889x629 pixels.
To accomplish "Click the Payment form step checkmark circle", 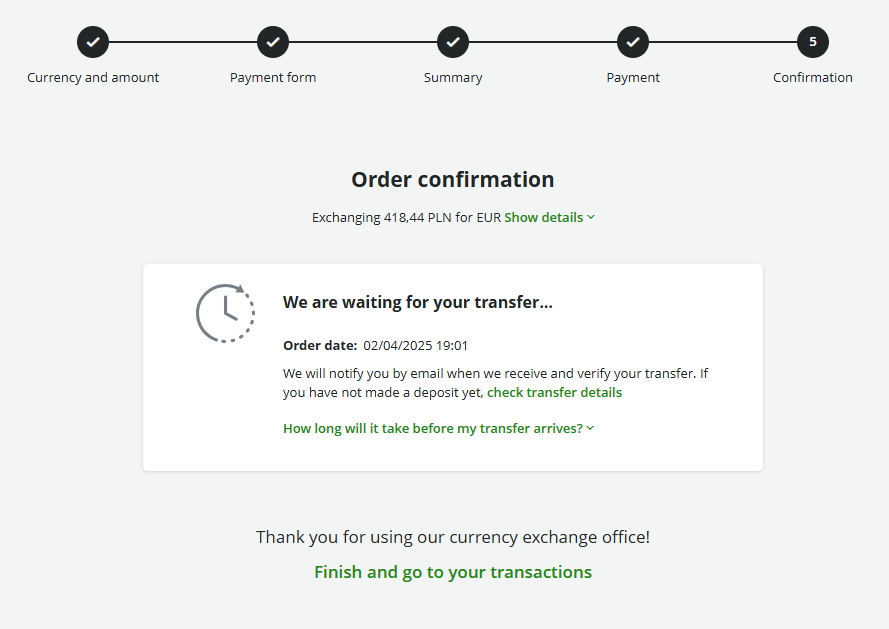I will 273,42.
